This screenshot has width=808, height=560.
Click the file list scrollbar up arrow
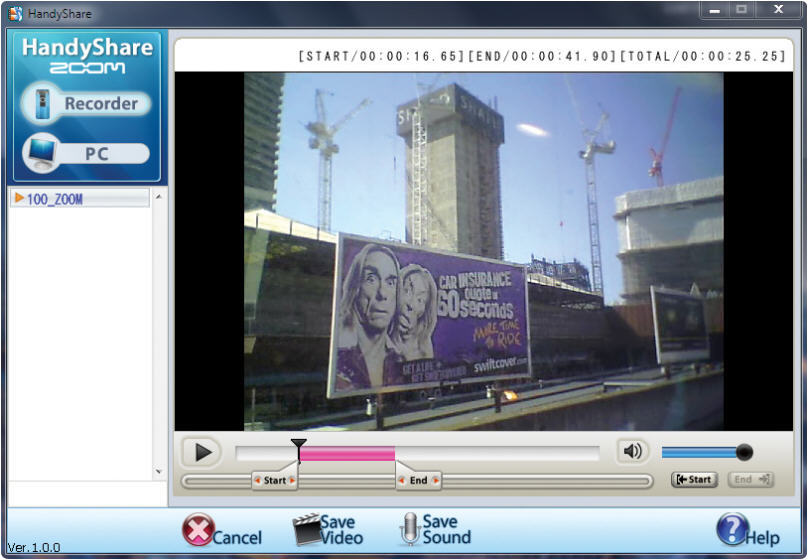159,197
